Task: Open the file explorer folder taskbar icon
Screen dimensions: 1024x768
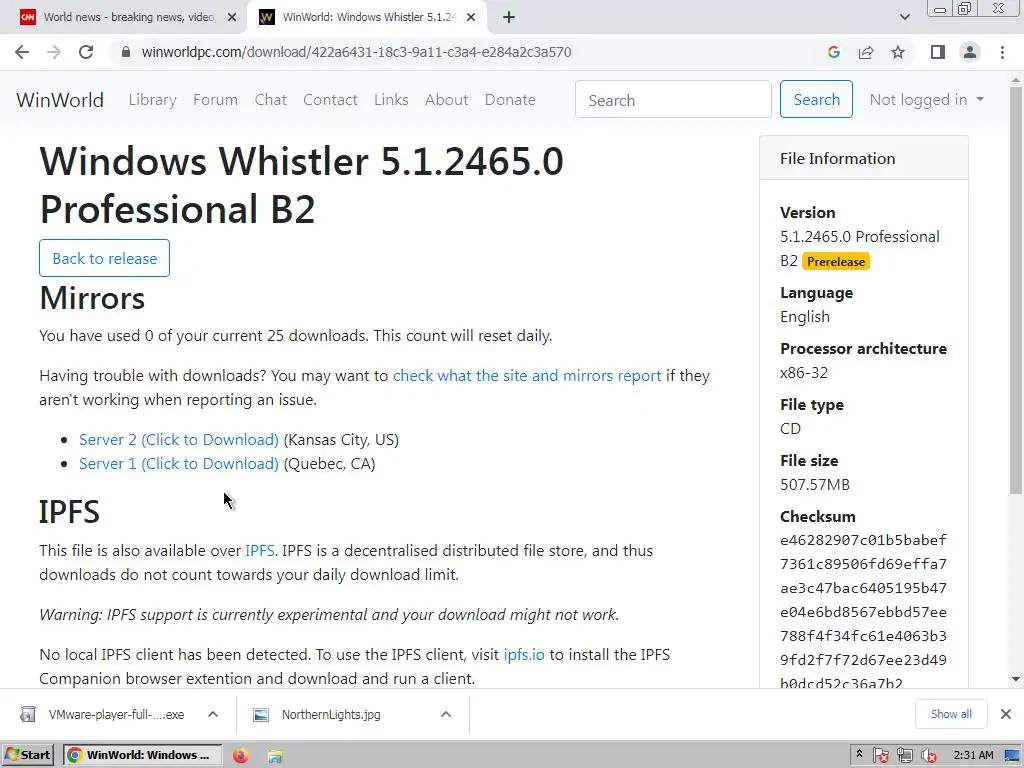Action: [275, 755]
